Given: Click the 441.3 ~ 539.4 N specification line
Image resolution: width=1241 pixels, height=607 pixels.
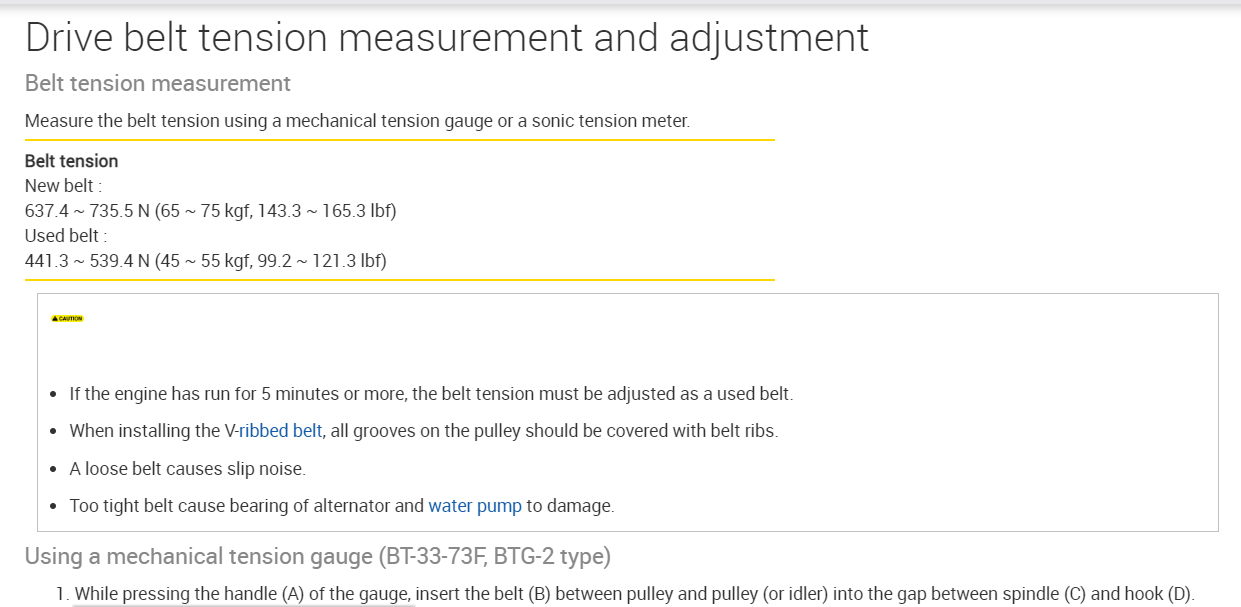Looking at the screenshot, I should [205, 261].
